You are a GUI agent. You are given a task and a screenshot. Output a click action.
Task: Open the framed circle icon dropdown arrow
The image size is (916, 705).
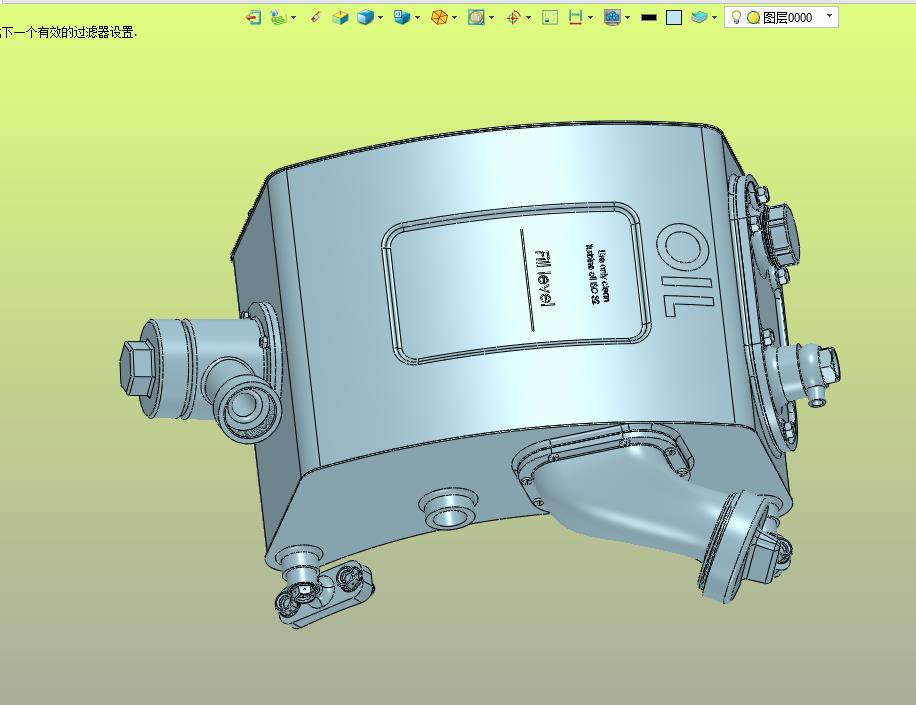(x=491, y=18)
